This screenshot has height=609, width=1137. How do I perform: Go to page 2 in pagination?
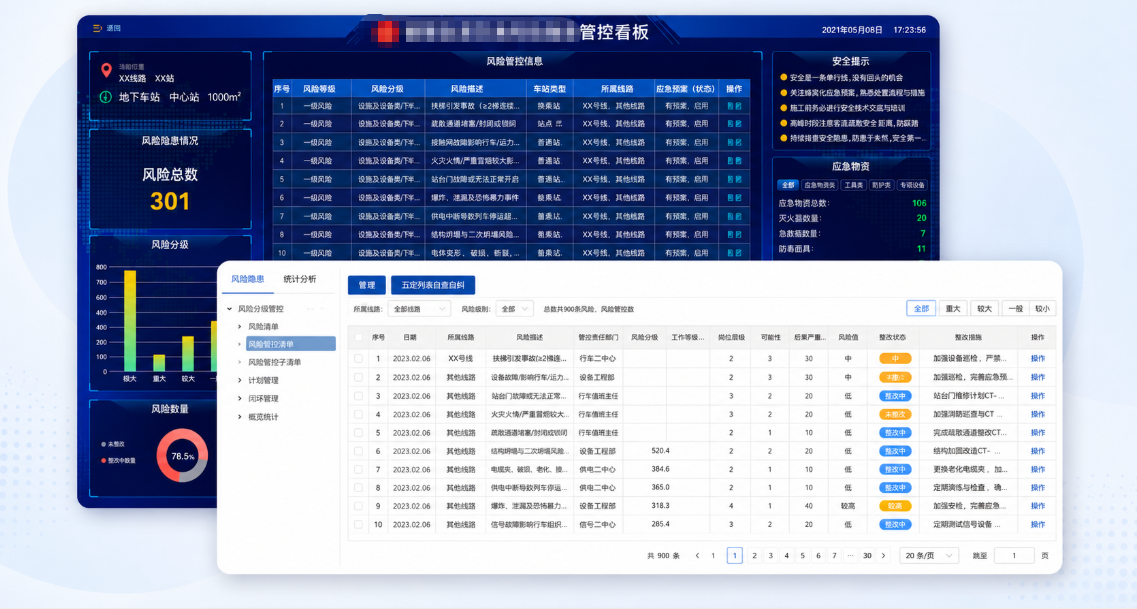tap(754, 556)
